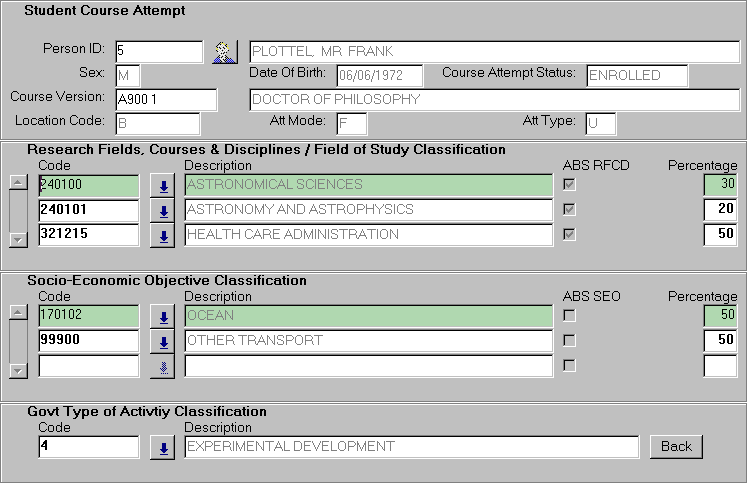Viewport: 747px width, 483px height.
Task: Click the person lookup icon beside Person ID
Action: point(223,51)
